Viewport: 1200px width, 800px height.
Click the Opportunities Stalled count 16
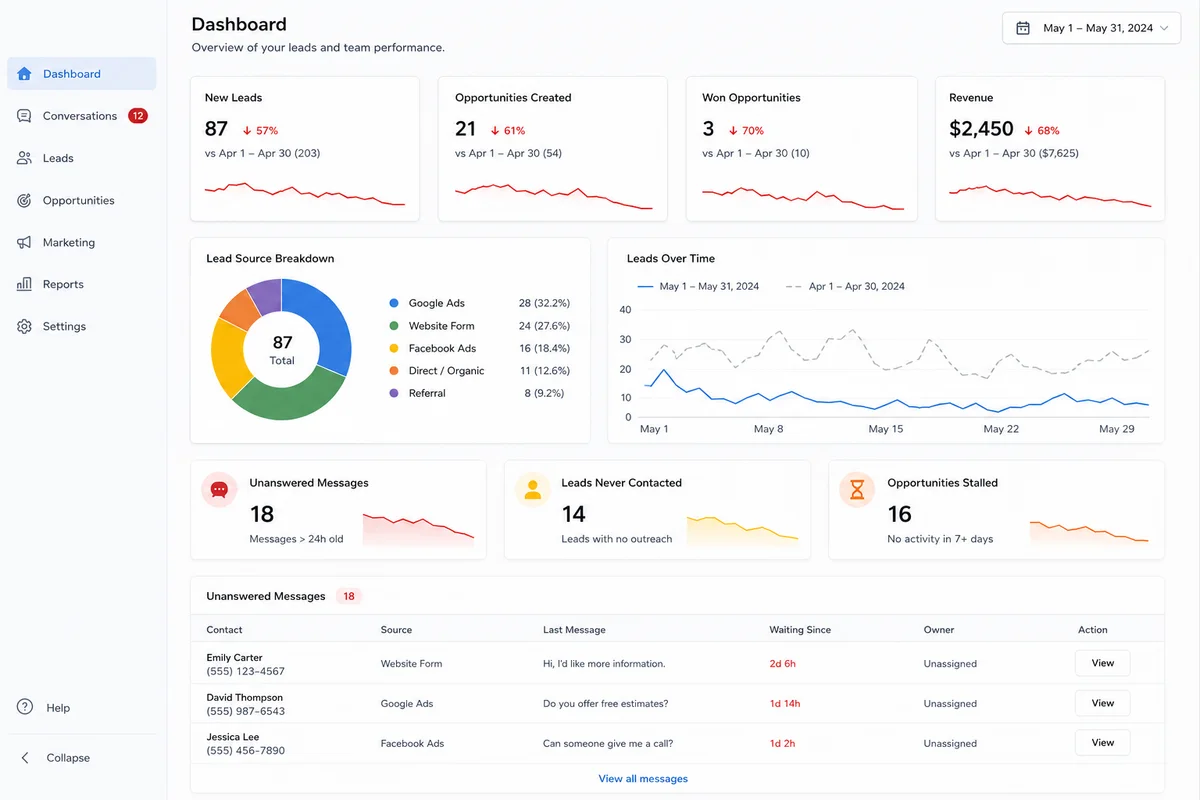click(899, 514)
